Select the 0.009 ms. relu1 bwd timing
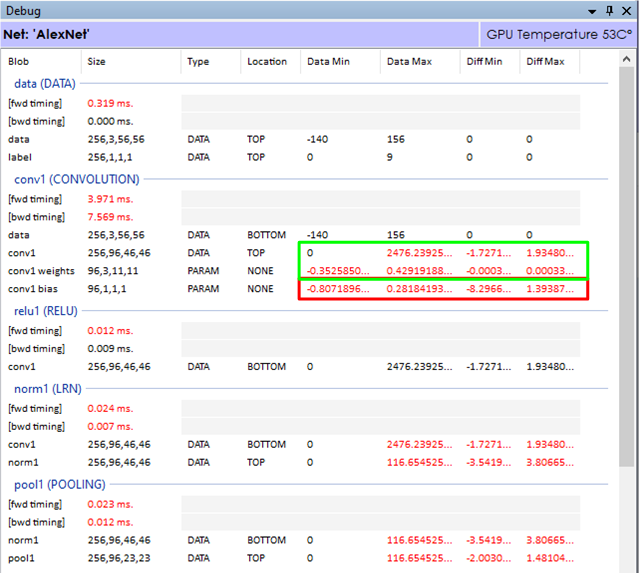Image resolution: width=639 pixels, height=573 pixels. point(110,349)
